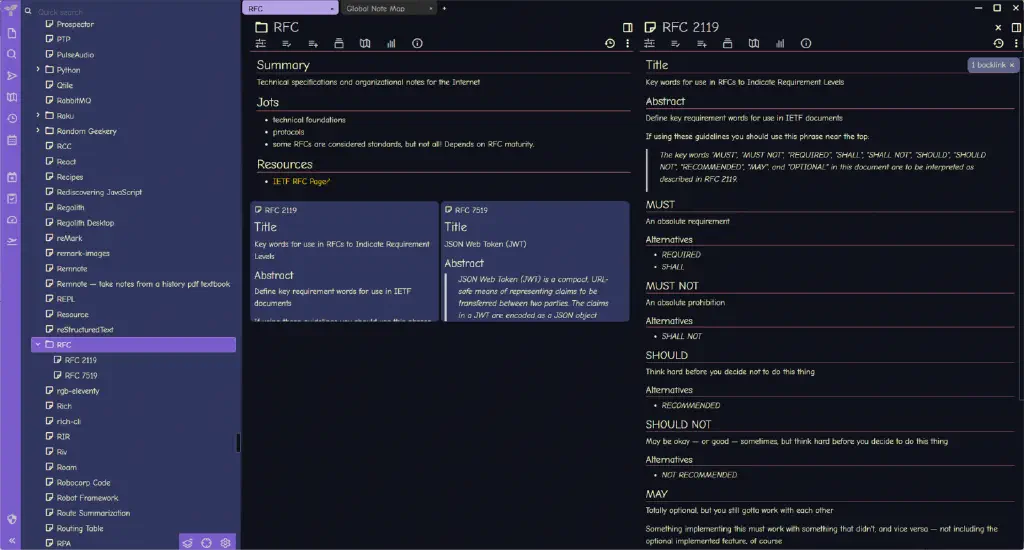Viewport: 1024px width, 550px height.
Task: Collapse the RFC folder in tree
Action: click(x=38, y=344)
